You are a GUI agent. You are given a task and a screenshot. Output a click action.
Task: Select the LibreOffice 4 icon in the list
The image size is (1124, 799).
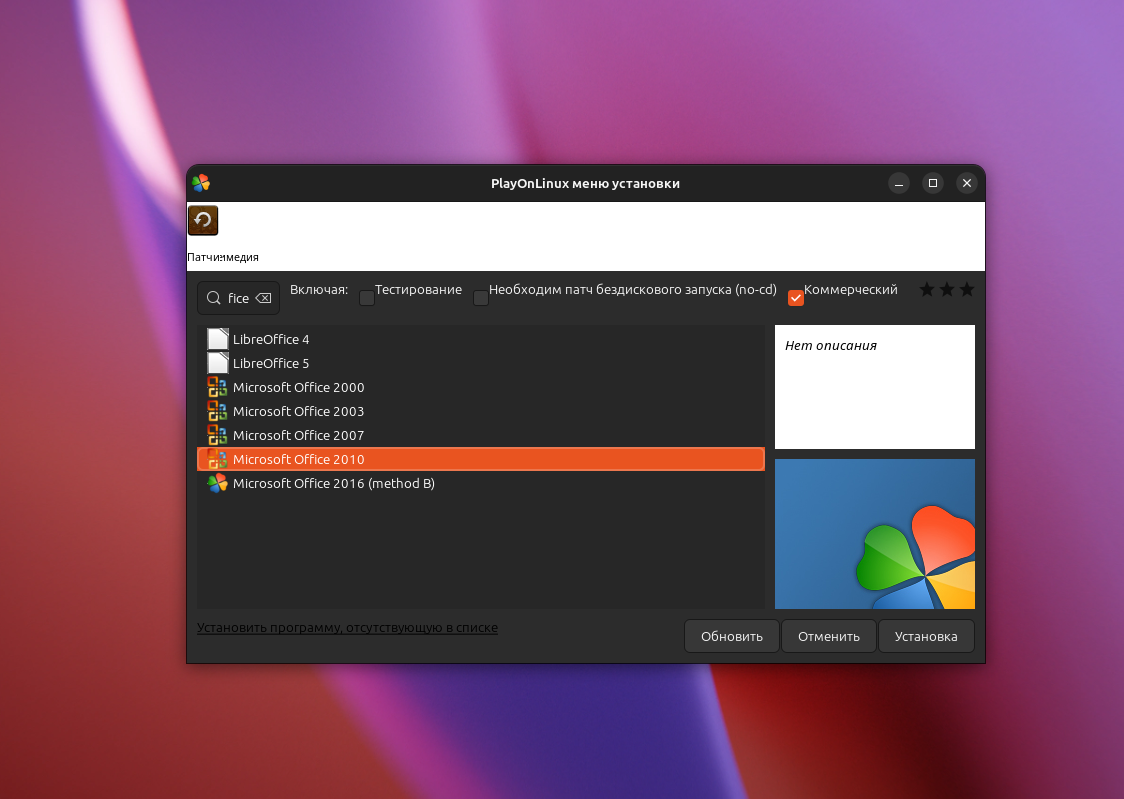(x=217, y=339)
